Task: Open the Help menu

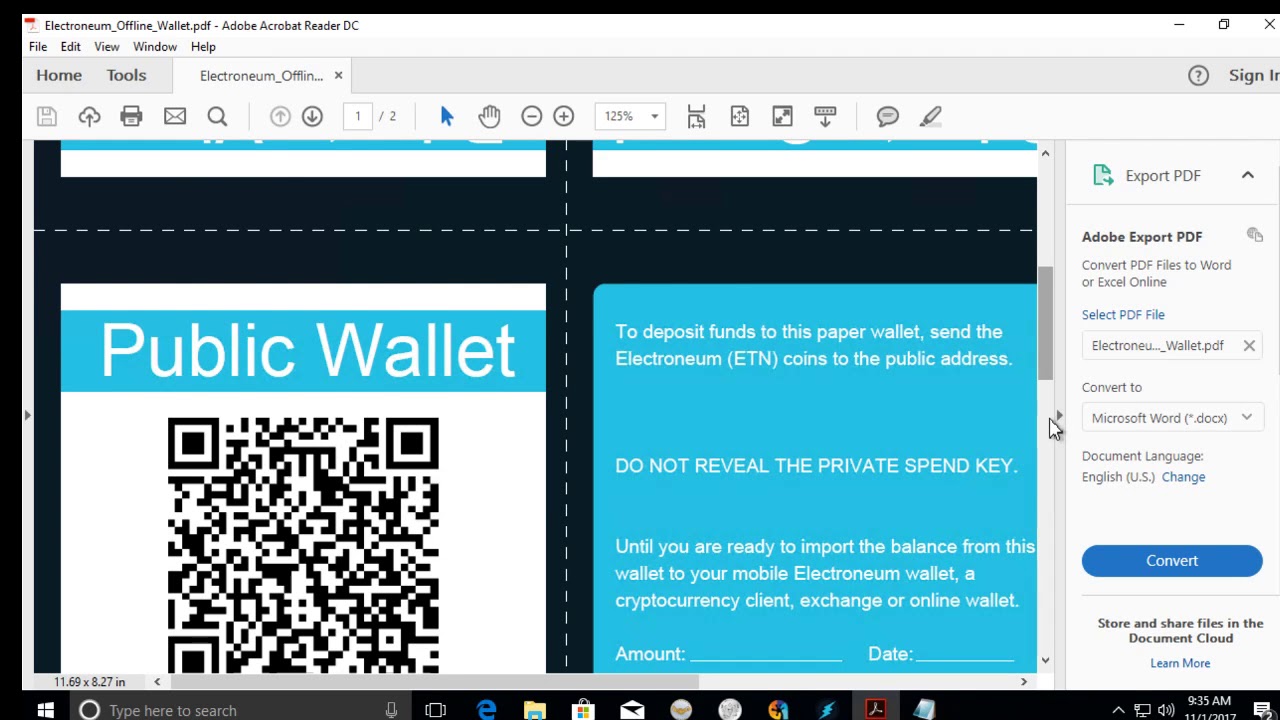Action: pos(203,47)
